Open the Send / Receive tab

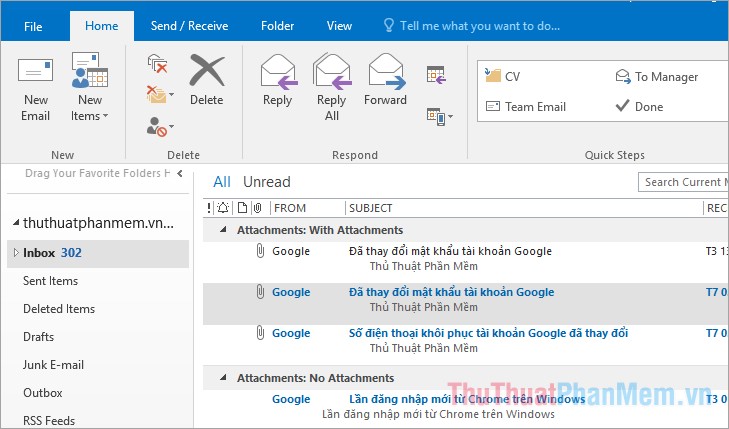pos(189,26)
